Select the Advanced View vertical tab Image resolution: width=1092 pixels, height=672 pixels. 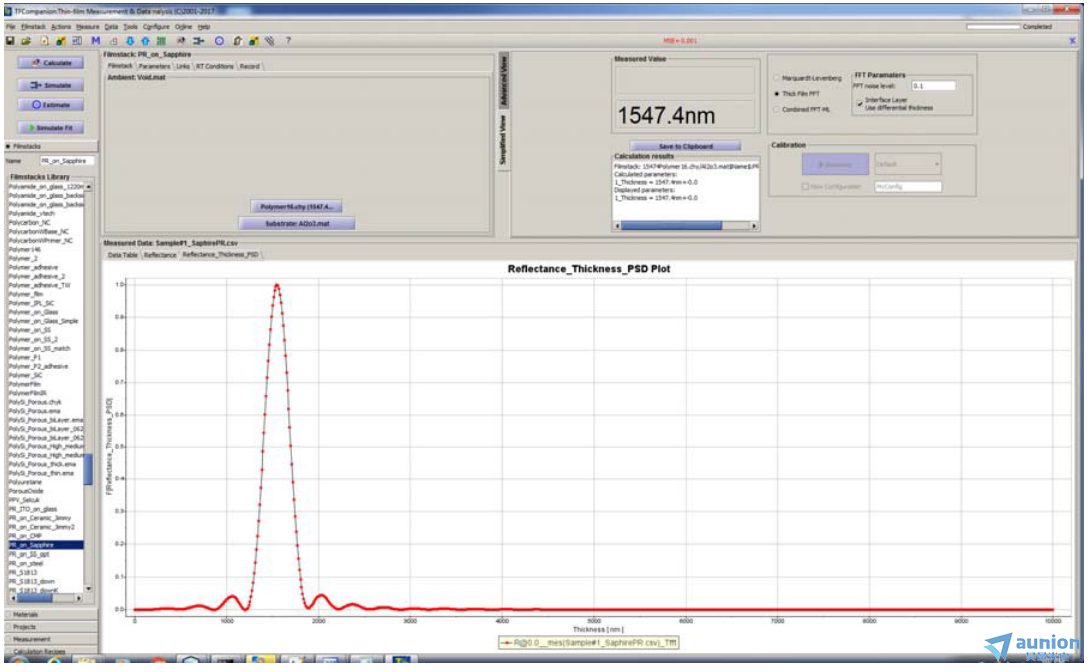(x=504, y=81)
